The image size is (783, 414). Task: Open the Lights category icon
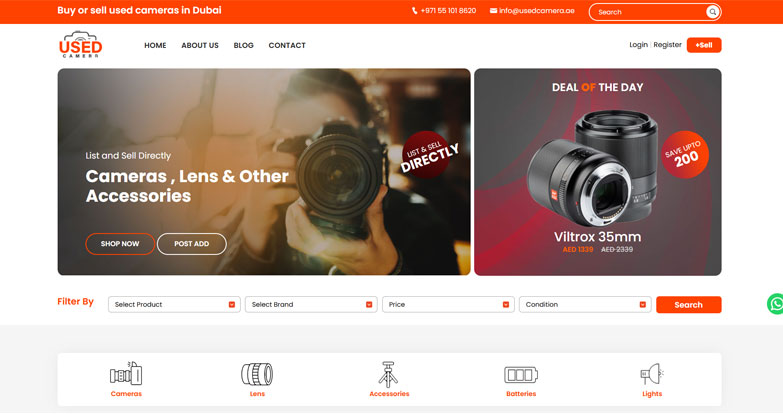click(652, 374)
